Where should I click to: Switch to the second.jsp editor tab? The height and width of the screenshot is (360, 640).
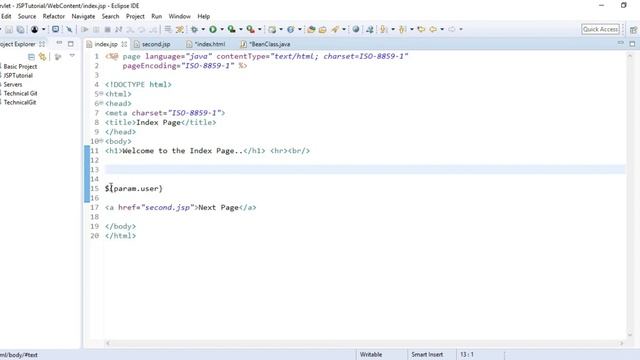click(156, 44)
